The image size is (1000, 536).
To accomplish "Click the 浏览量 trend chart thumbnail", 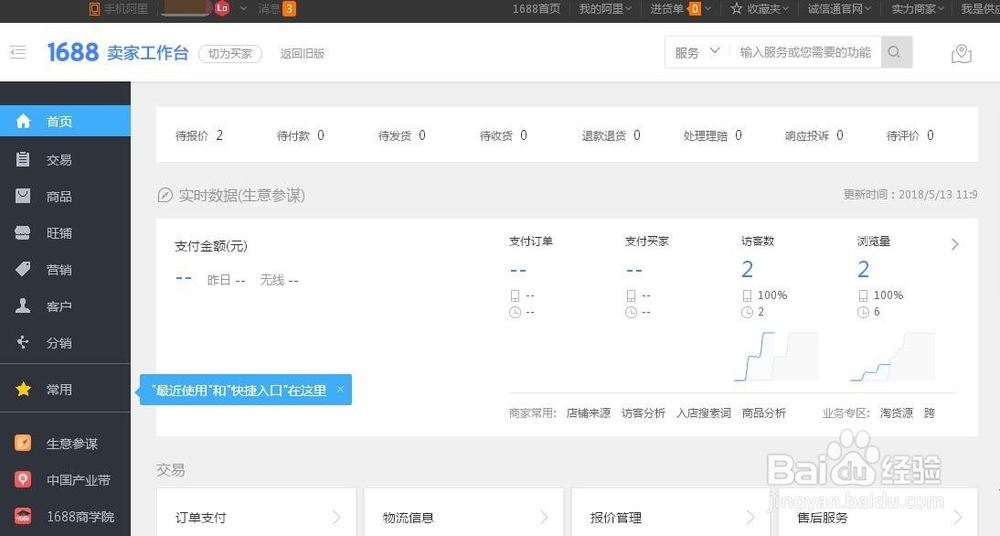I will [x=892, y=356].
